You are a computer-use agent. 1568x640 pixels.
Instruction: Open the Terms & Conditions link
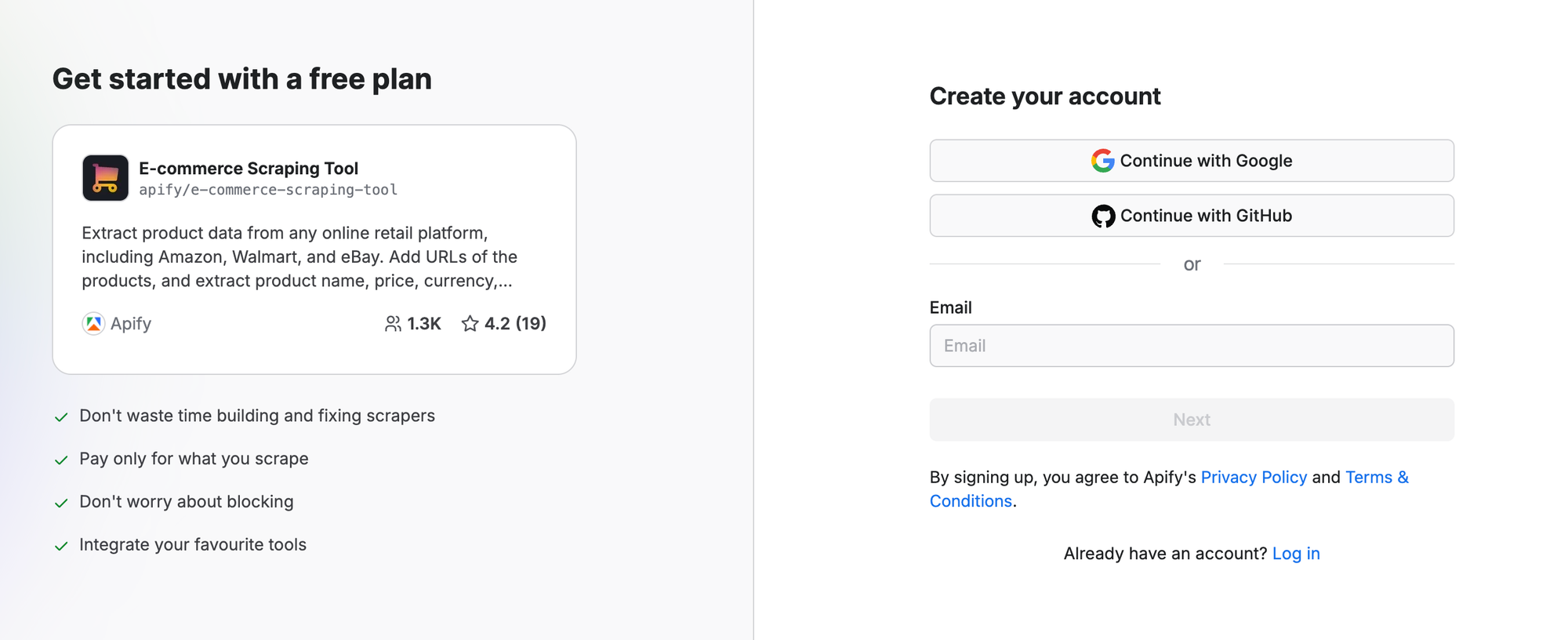[x=1376, y=477]
